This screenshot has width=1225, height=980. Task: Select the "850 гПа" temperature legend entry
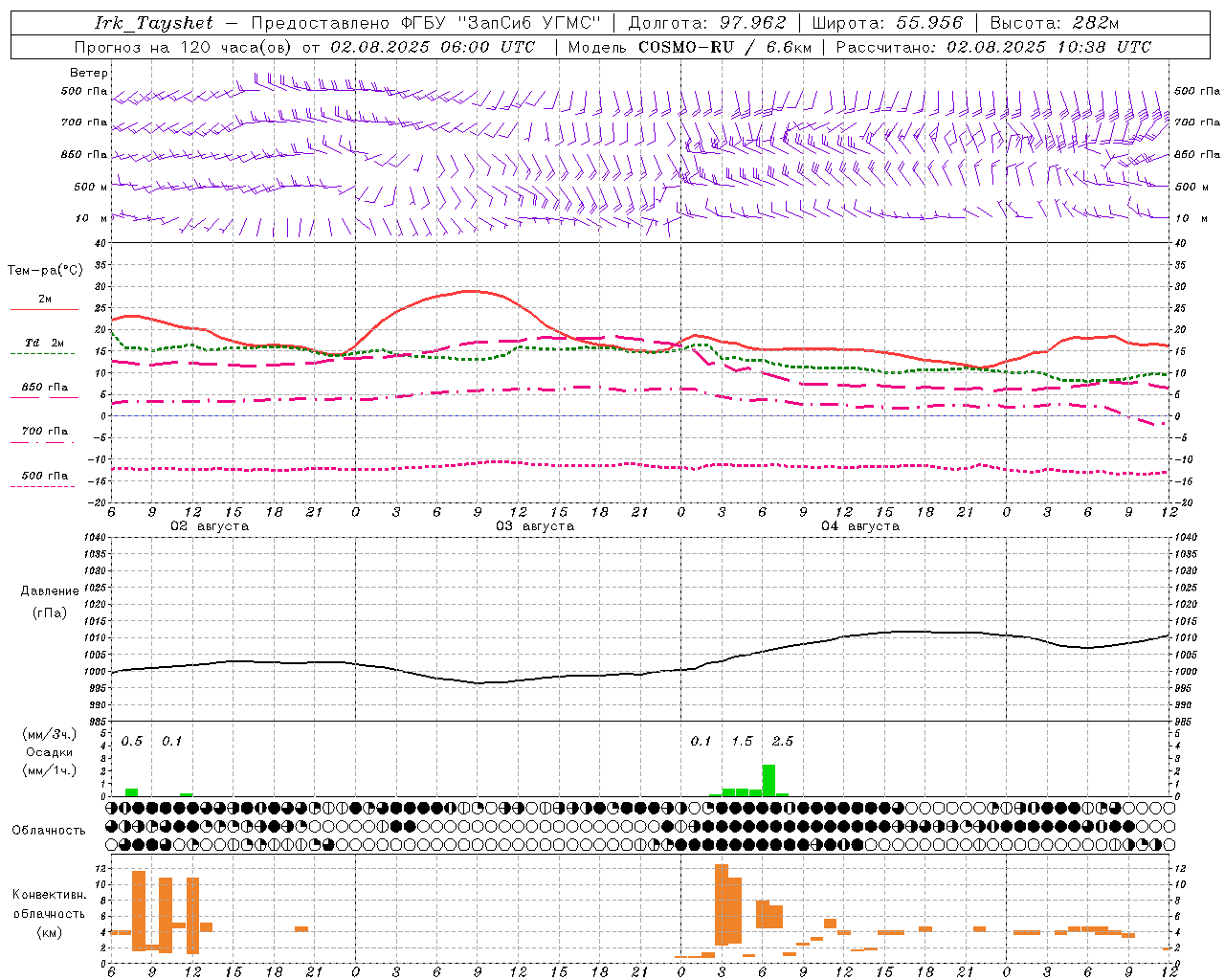pyautogui.click(x=45, y=388)
